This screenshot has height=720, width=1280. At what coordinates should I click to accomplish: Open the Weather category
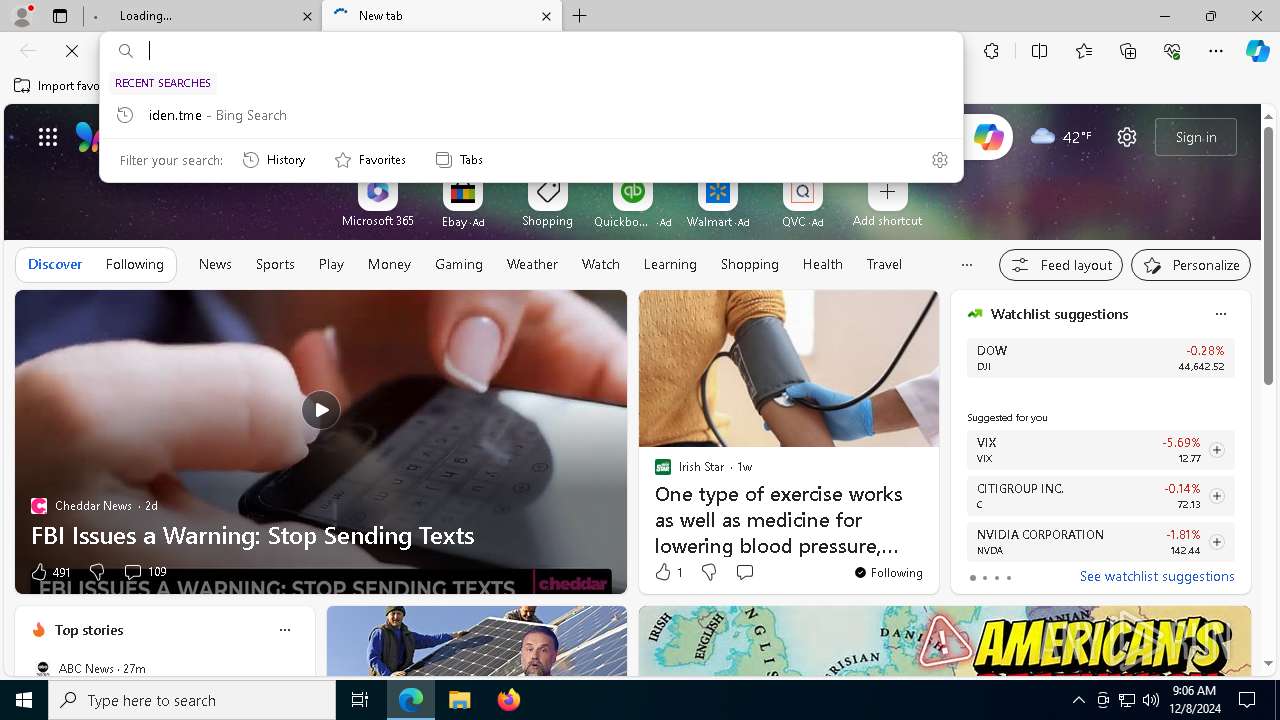tap(532, 264)
